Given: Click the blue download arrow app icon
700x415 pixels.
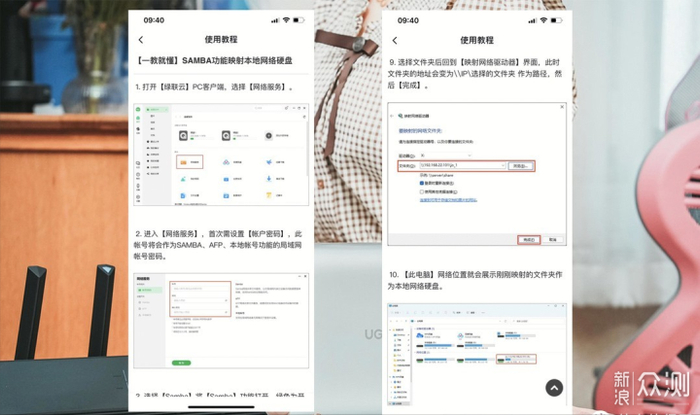Looking at the screenshot, I should (269, 178).
